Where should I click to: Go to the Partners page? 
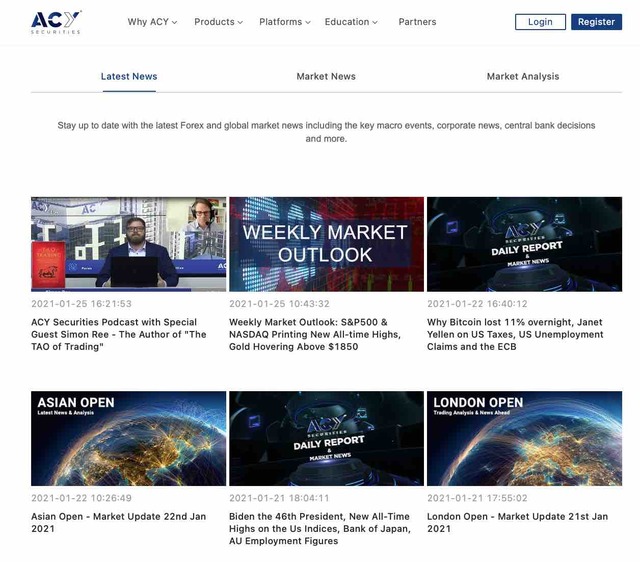coord(417,22)
